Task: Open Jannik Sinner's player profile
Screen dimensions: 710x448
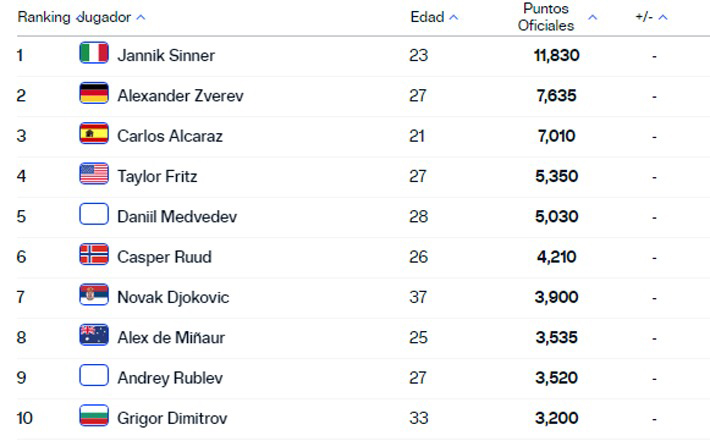Action: coord(166,55)
